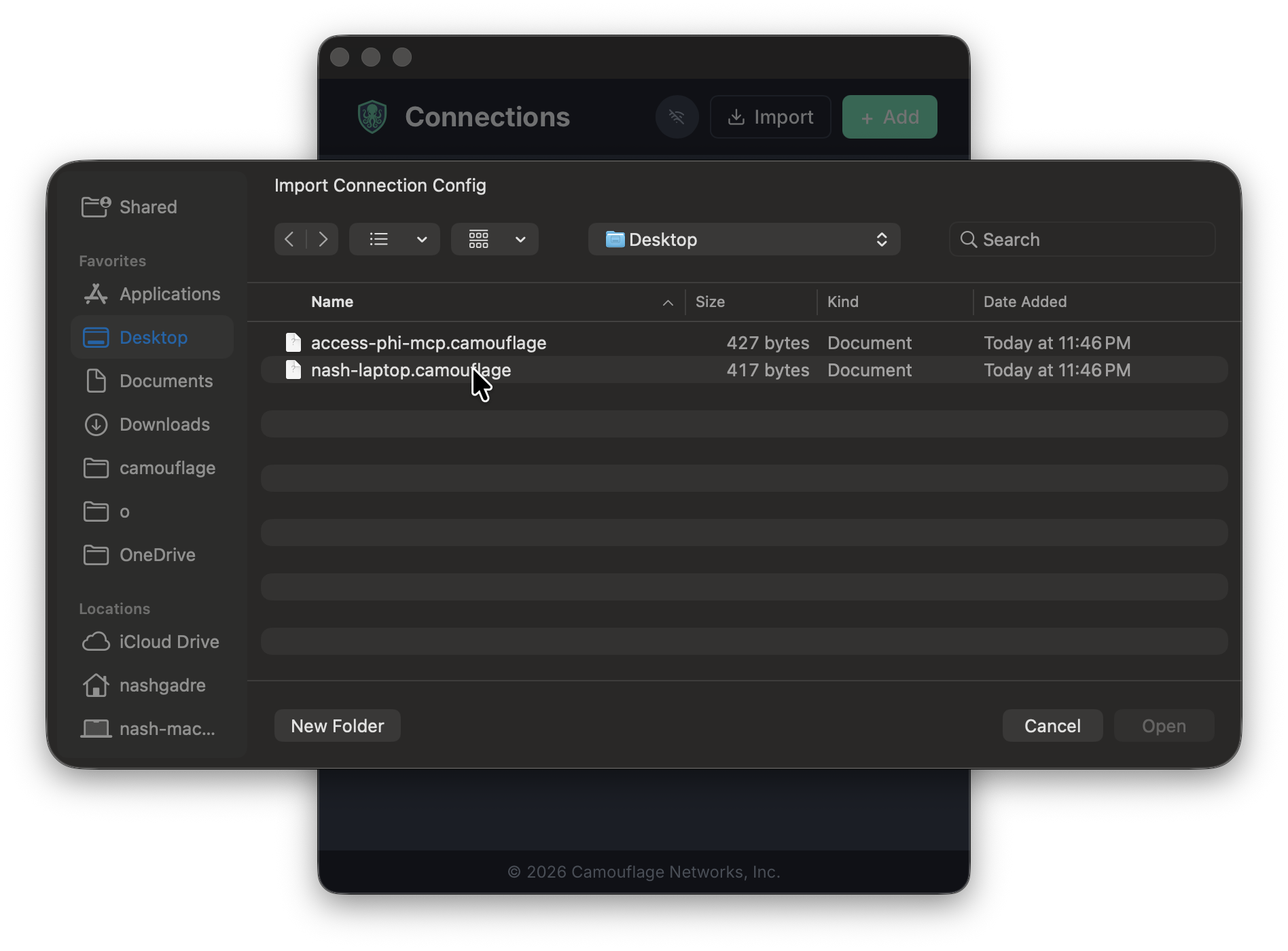Select the access-phi-mcp.camouflage file
This screenshot has width=1288, height=951.
click(744, 342)
